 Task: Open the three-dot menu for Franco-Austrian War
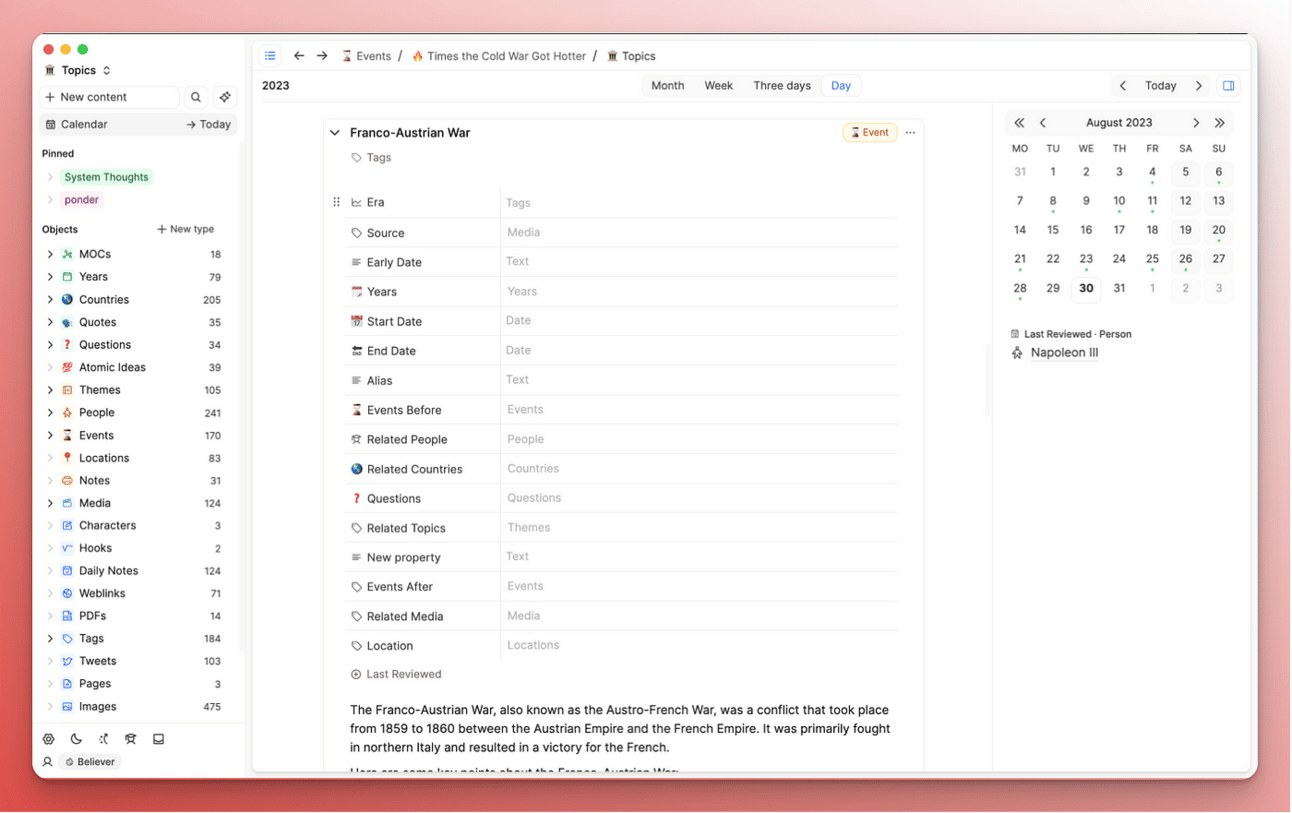[x=910, y=133]
